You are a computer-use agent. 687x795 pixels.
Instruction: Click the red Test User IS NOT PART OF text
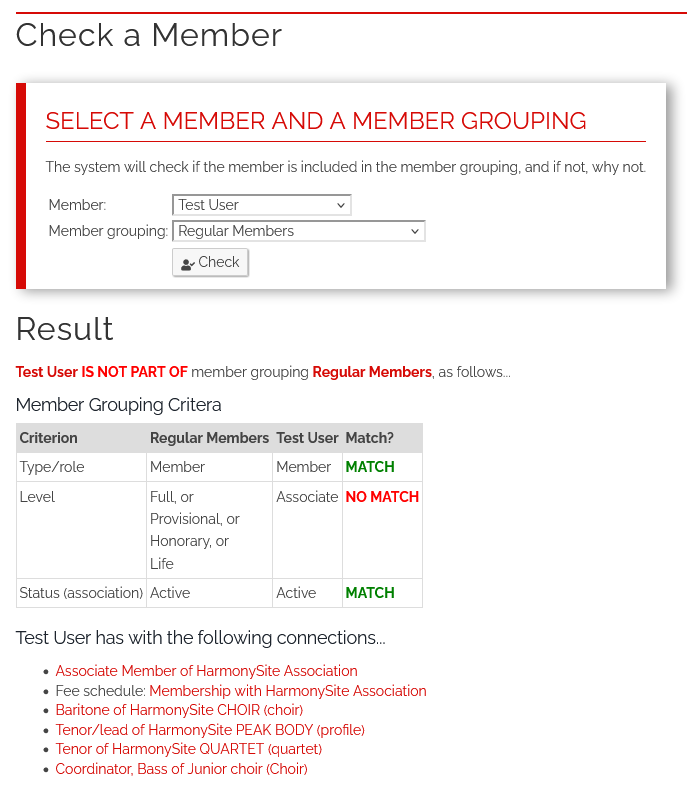[101, 372]
